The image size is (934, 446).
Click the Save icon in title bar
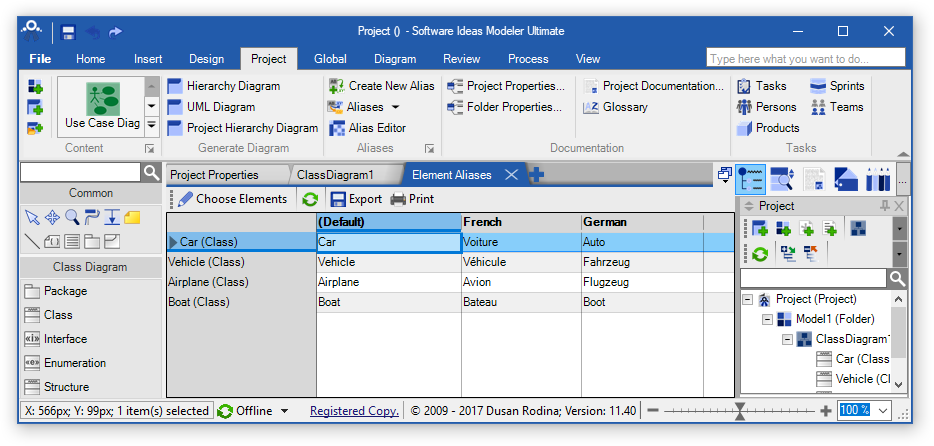tap(69, 32)
